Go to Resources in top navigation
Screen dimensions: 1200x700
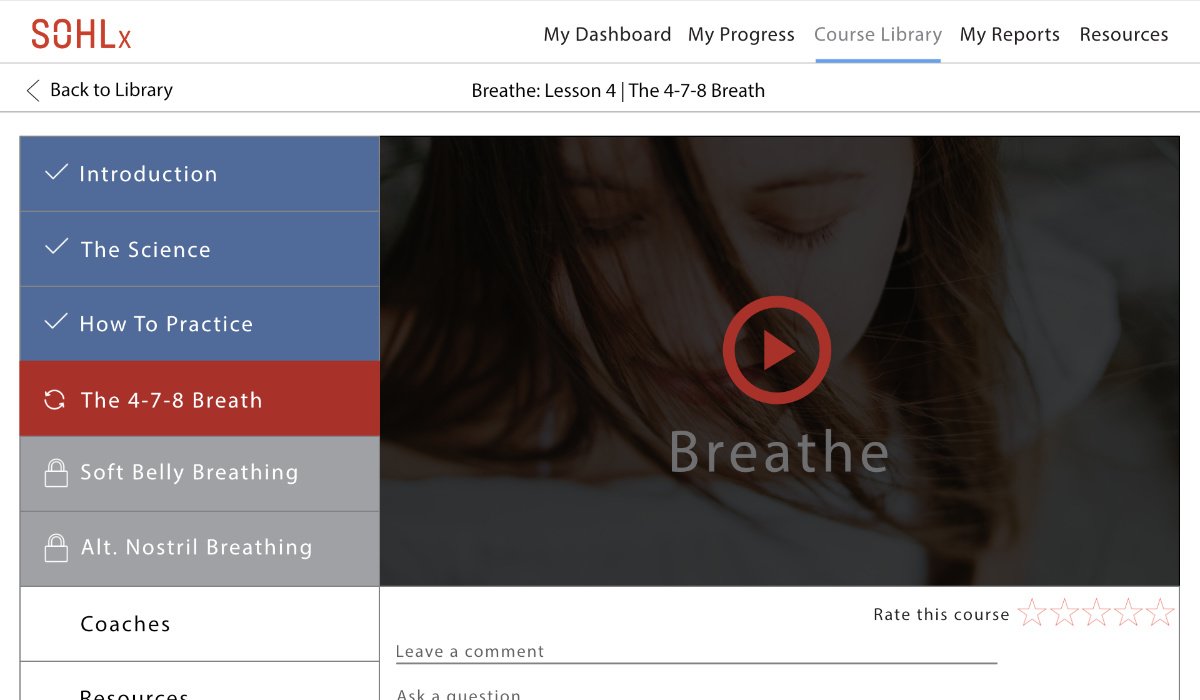pos(1124,34)
